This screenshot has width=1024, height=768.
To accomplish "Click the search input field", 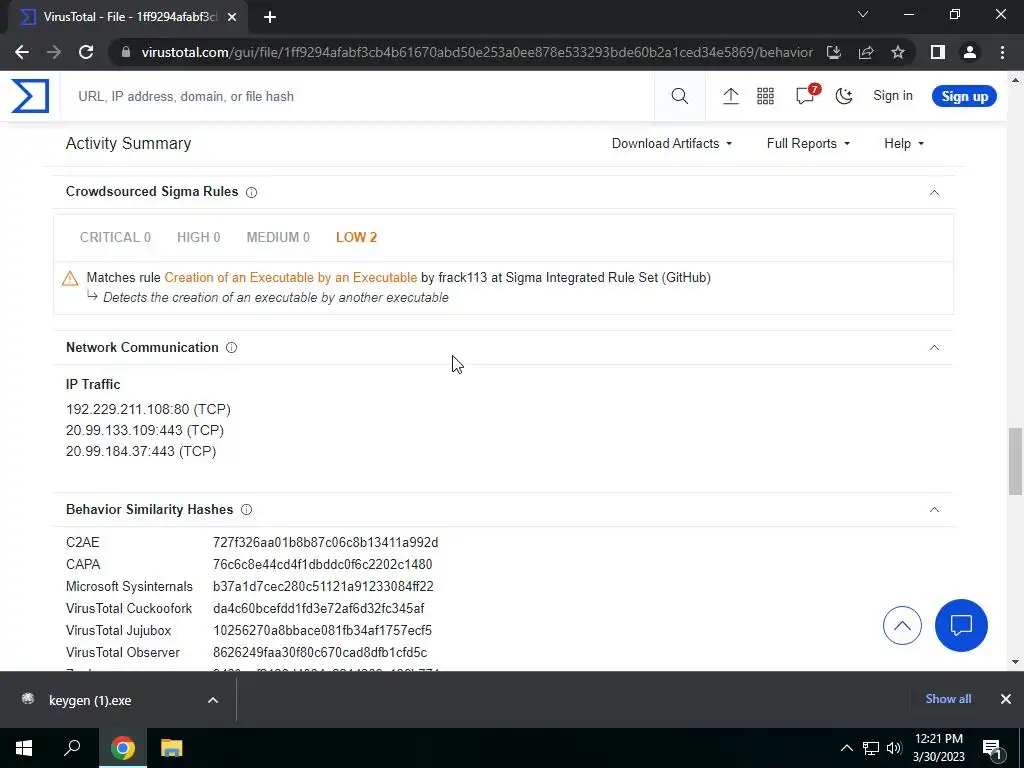I will (357, 96).
